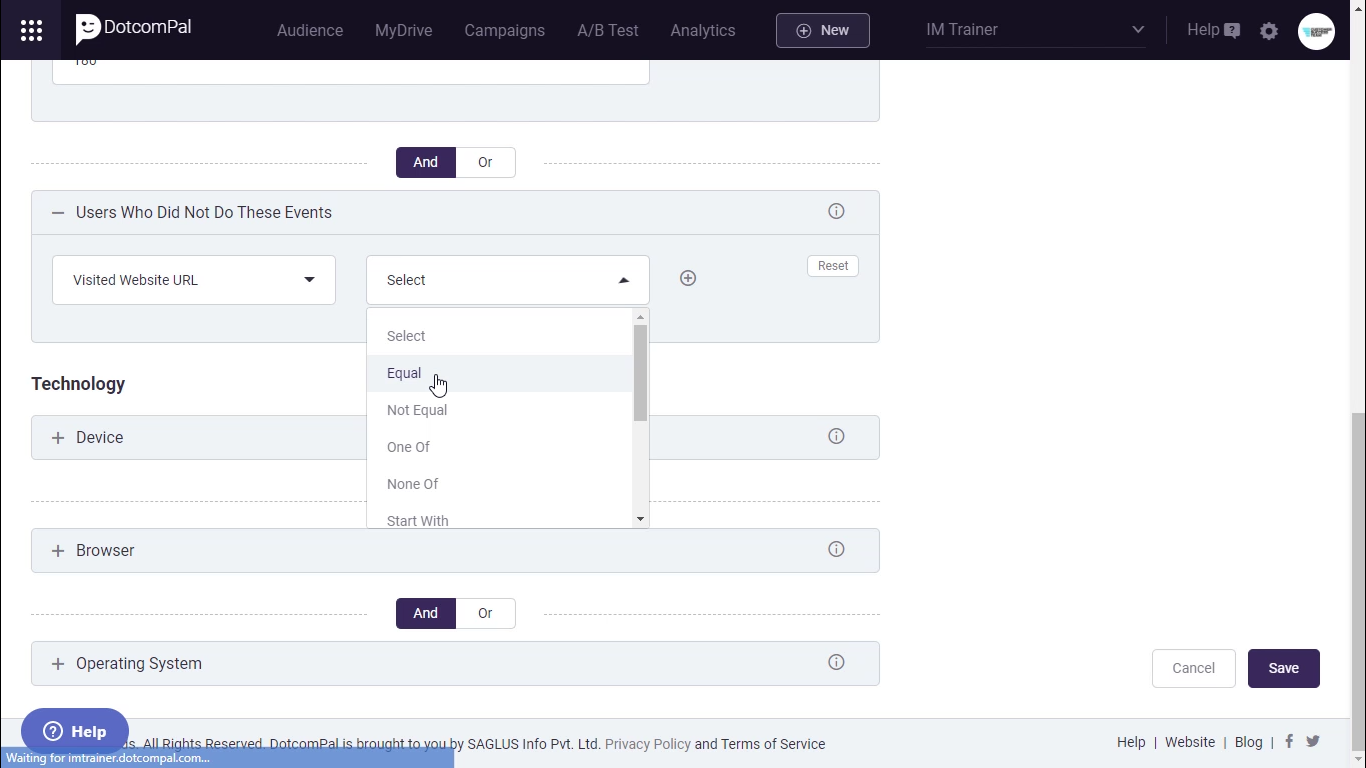Choose the Not Equal option in the list
Viewport: 1366px width, 768px height.
(417, 410)
